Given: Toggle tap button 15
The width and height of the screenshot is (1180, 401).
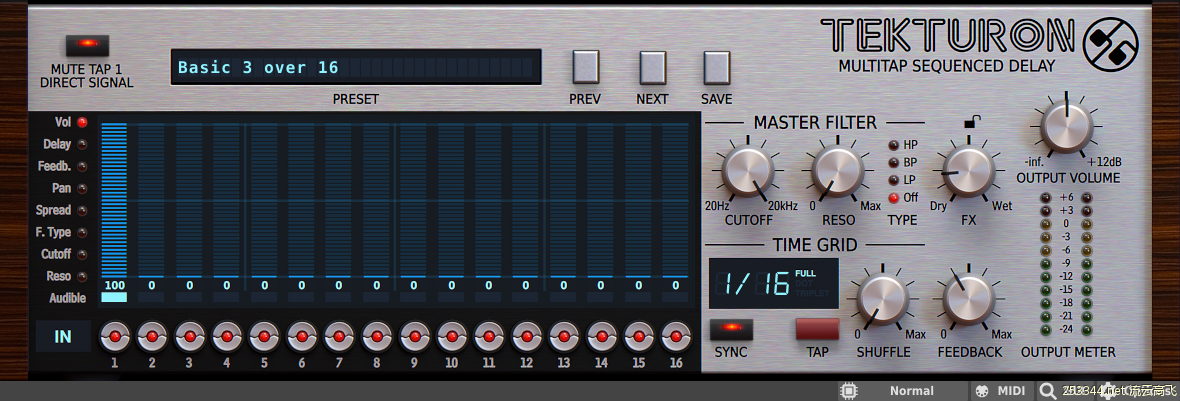Looking at the screenshot, I should point(638,337).
